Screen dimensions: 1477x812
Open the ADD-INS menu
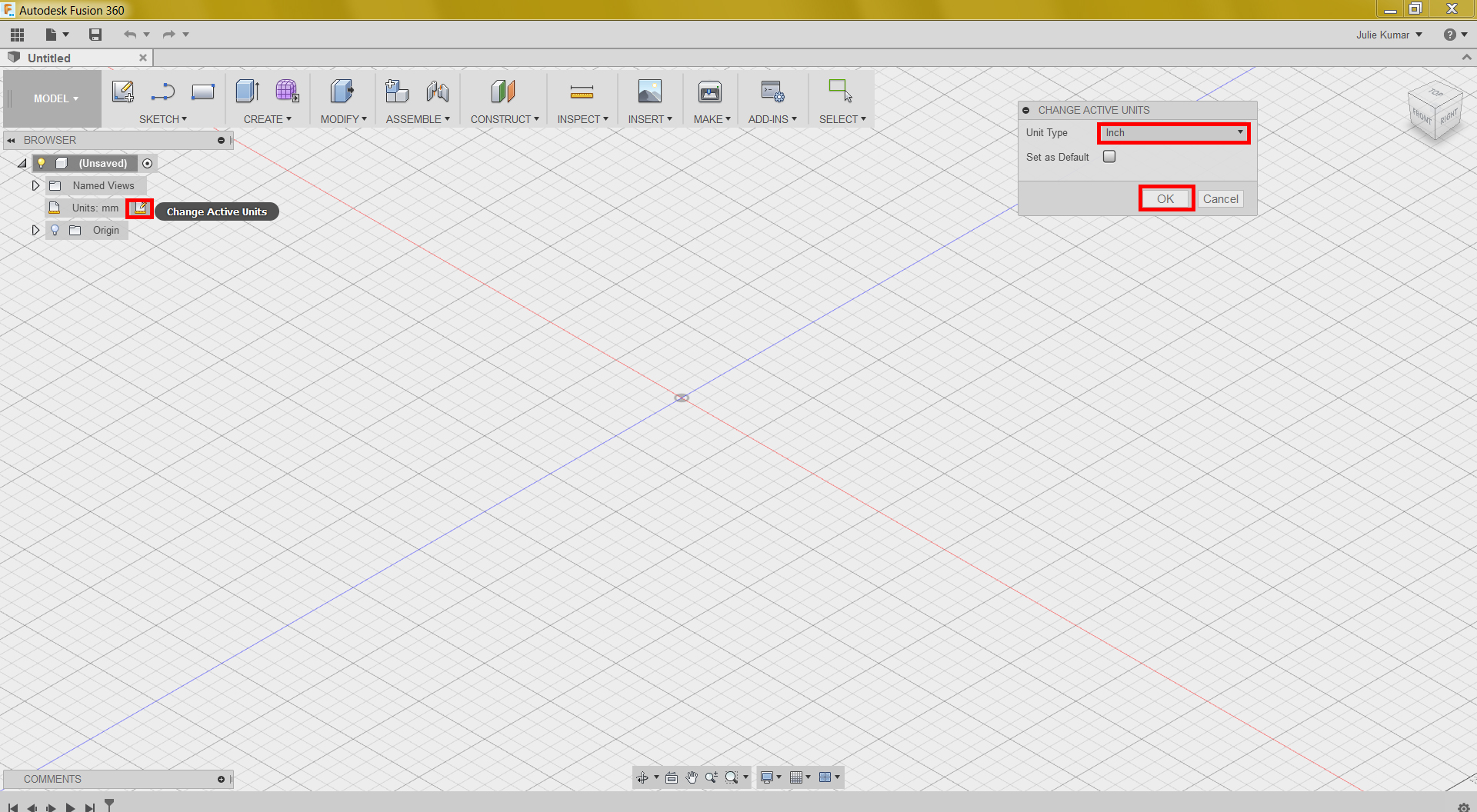(772, 119)
